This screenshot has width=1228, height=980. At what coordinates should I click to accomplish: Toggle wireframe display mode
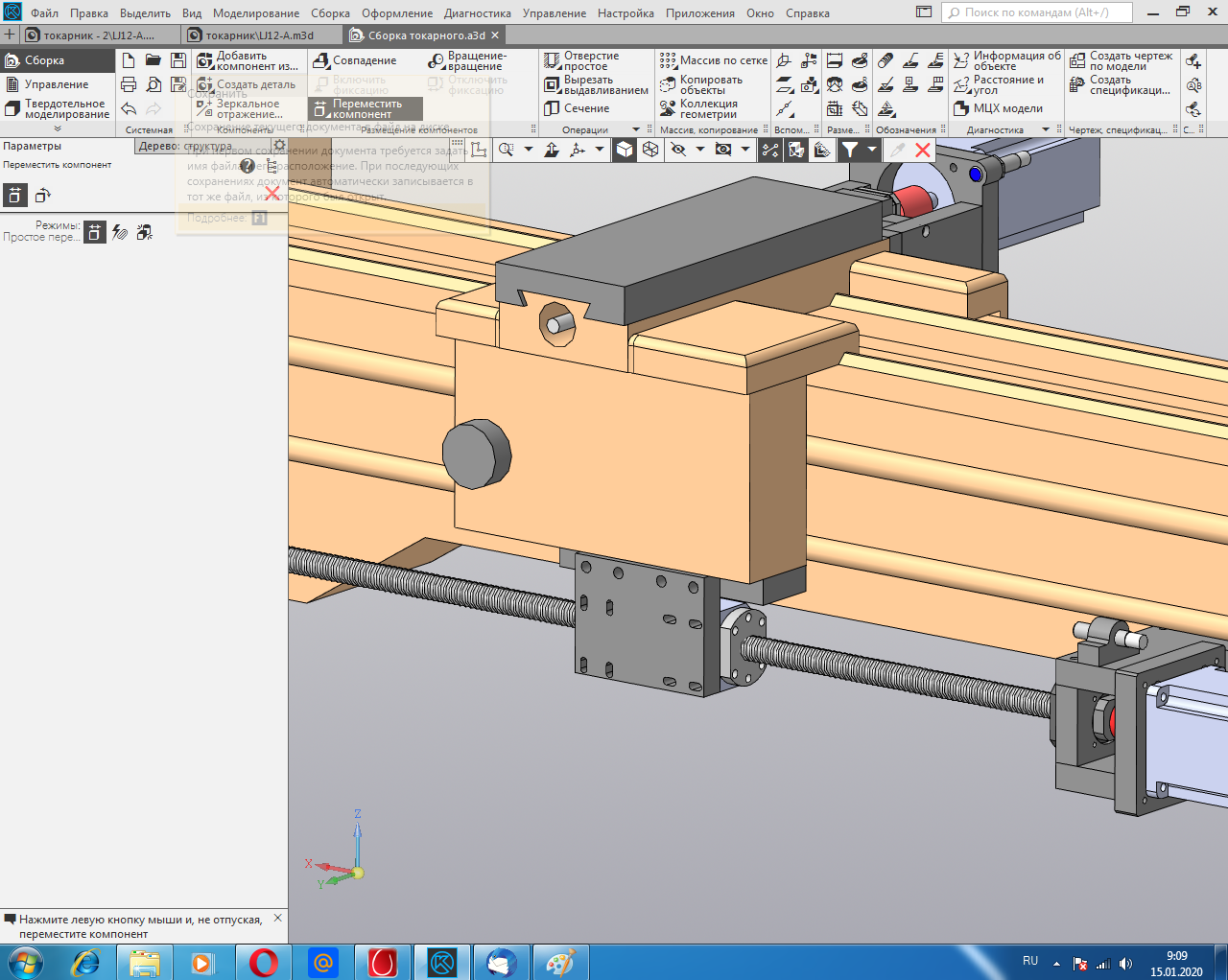(x=650, y=150)
